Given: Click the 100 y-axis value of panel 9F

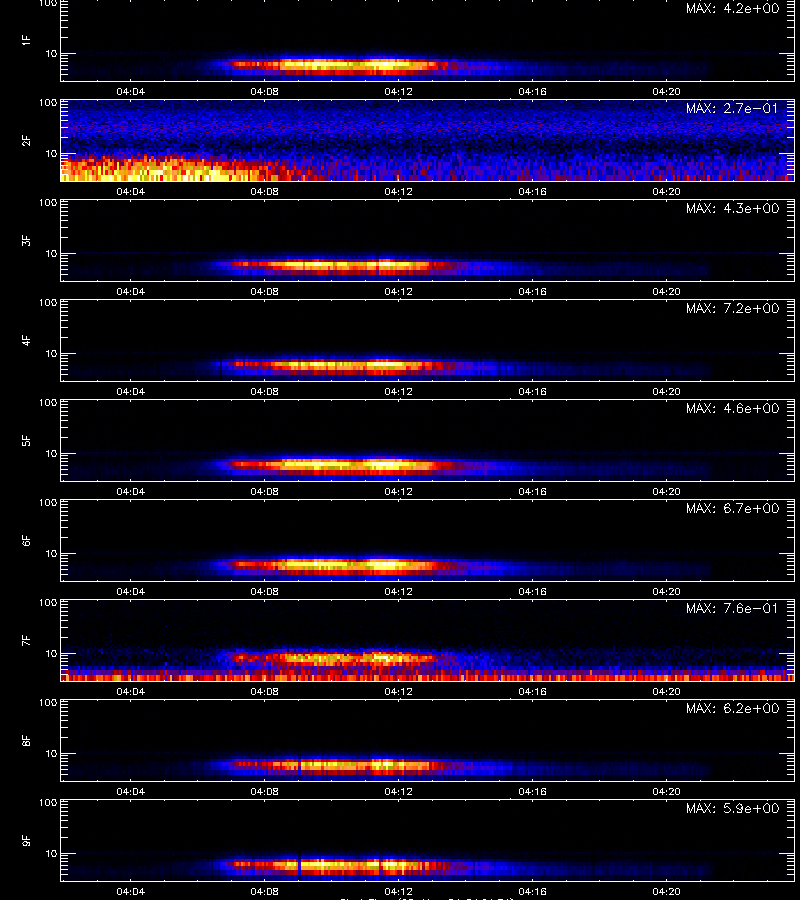Looking at the screenshot, I should point(48,803).
